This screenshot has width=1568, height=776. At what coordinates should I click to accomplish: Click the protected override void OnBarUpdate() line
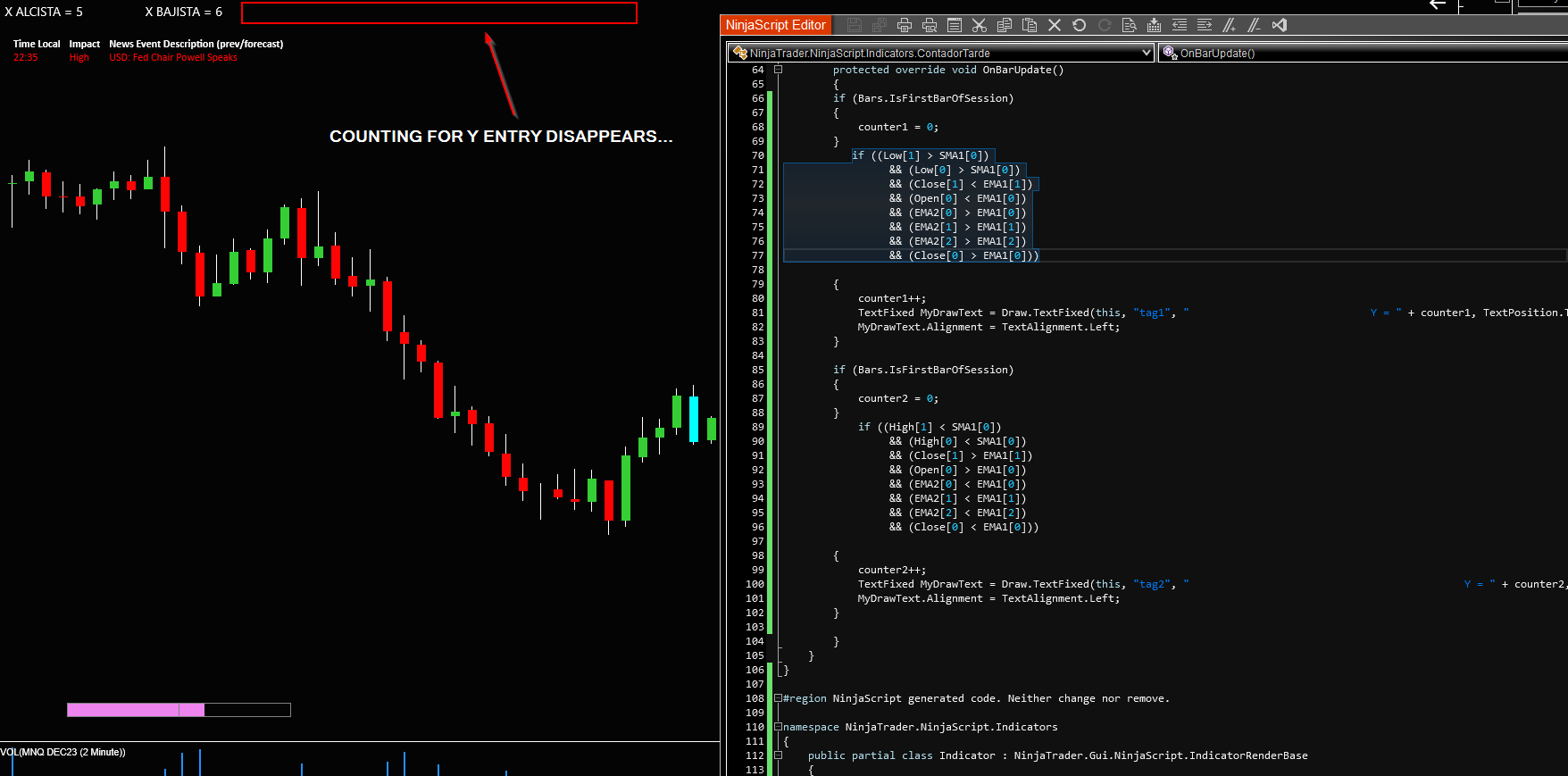[948, 70]
